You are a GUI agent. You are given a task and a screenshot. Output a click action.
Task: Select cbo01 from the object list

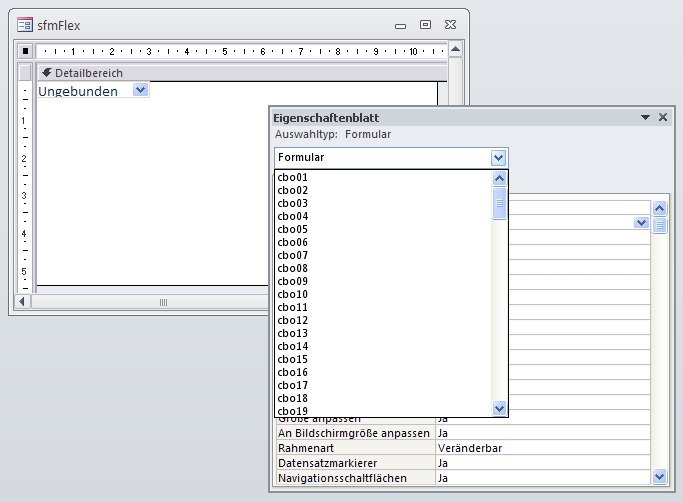(293, 177)
